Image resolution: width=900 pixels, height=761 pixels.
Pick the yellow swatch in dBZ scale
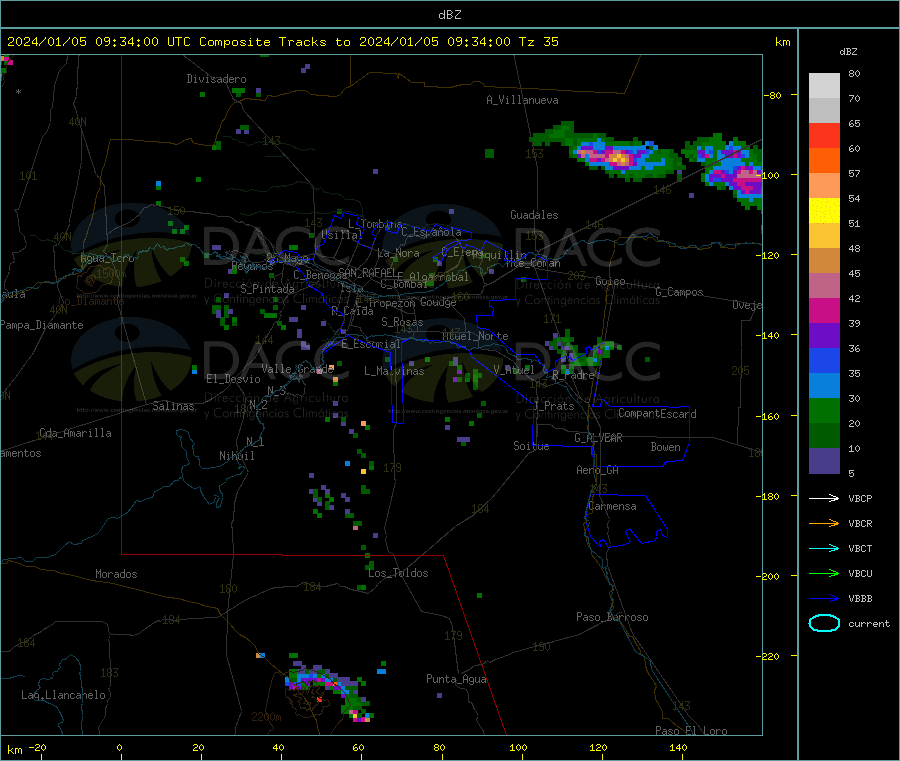click(x=824, y=211)
